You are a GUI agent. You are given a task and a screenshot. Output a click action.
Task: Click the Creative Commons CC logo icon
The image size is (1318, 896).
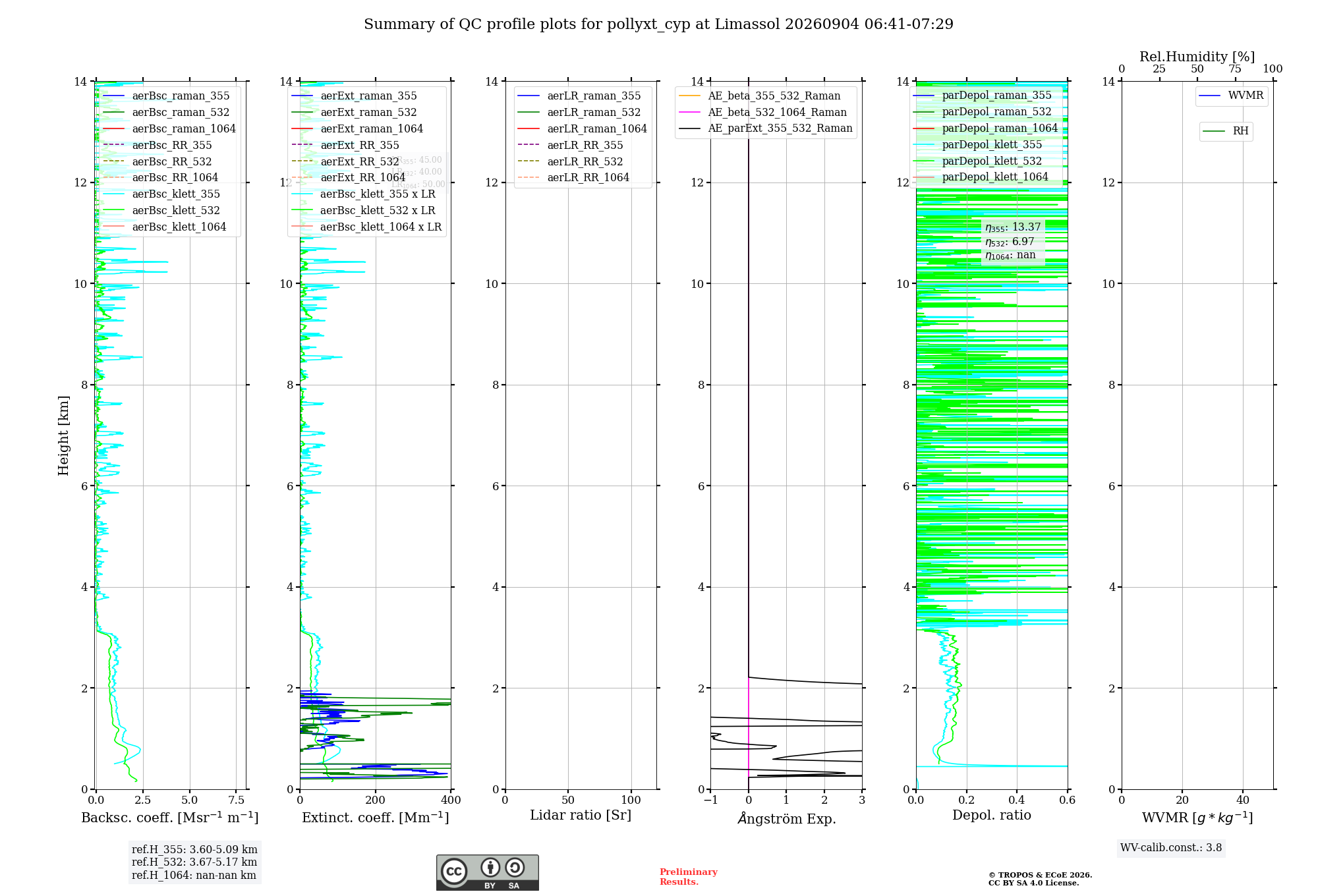454,872
